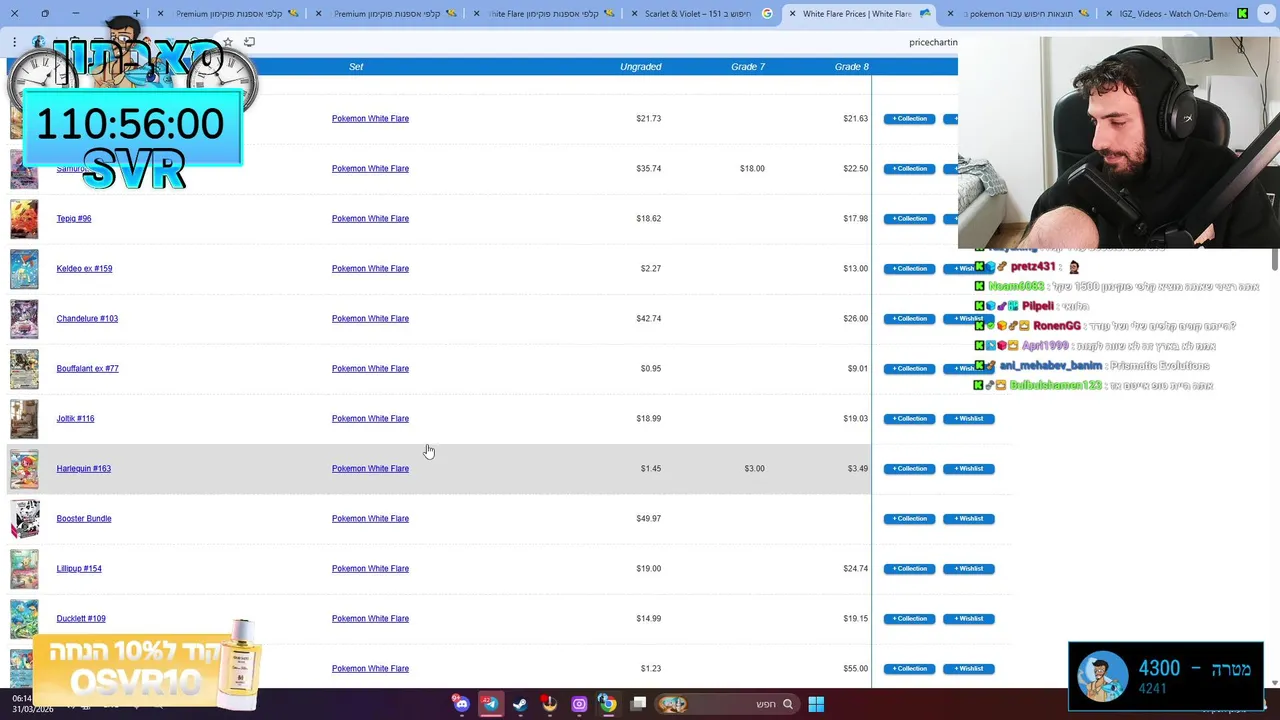The width and height of the screenshot is (1280, 720).
Task: Add Harlequin #163 to Wishlist
Action: pos(968,469)
